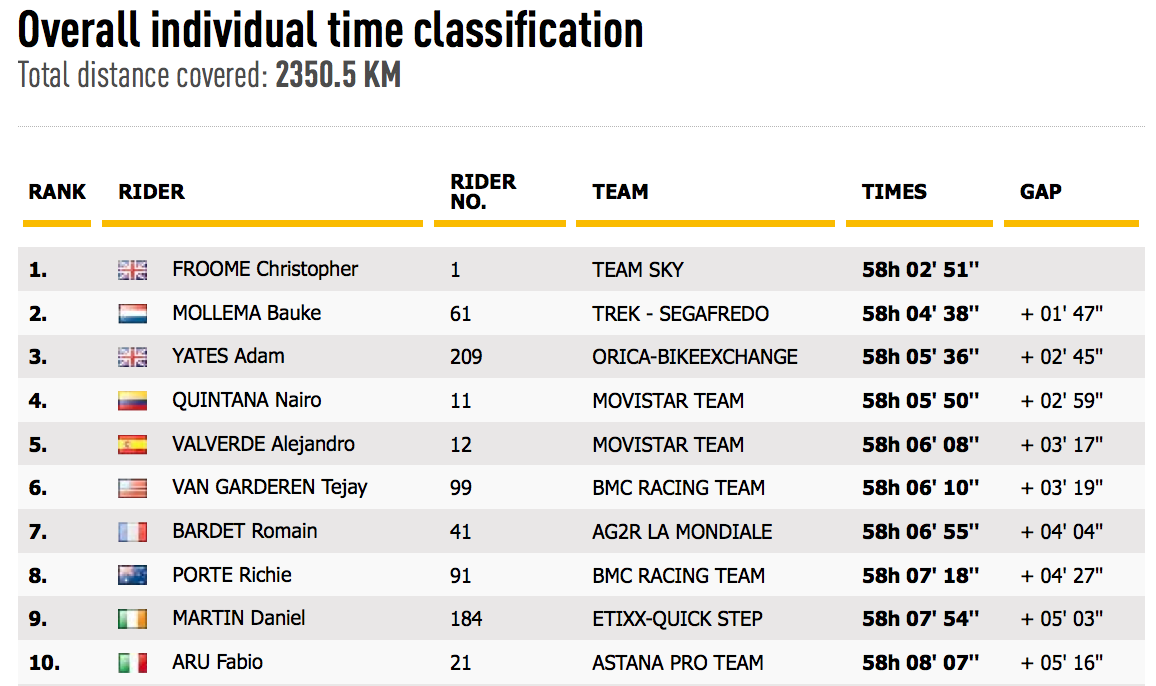Click the Colombian flag beside Quintana Nairo
The height and width of the screenshot is (686, 1156).
(132, 401)
